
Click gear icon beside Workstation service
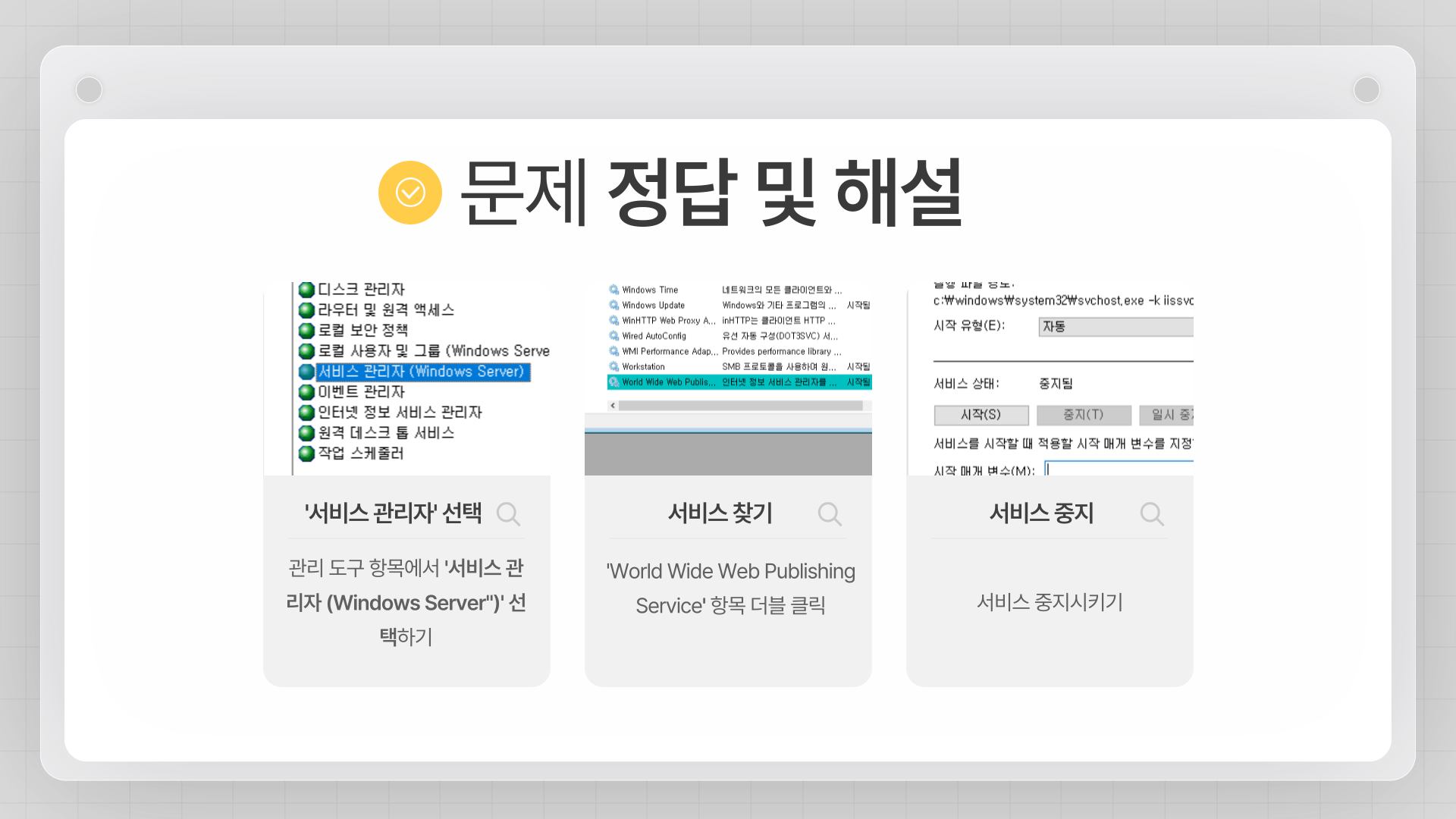pyautogui.click(x=613, y=366)
